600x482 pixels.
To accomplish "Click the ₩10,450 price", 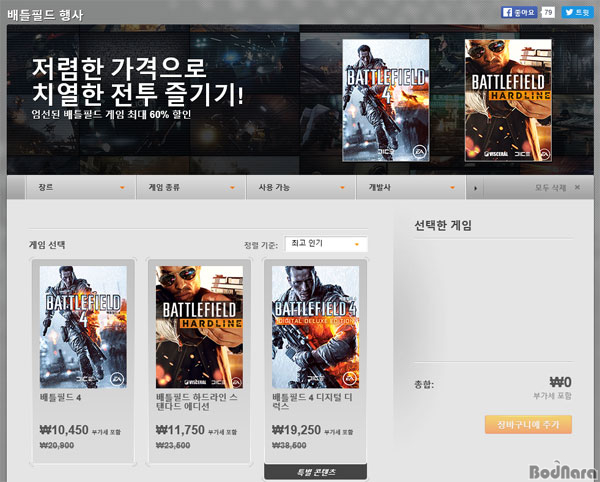I will click(64, 430).
